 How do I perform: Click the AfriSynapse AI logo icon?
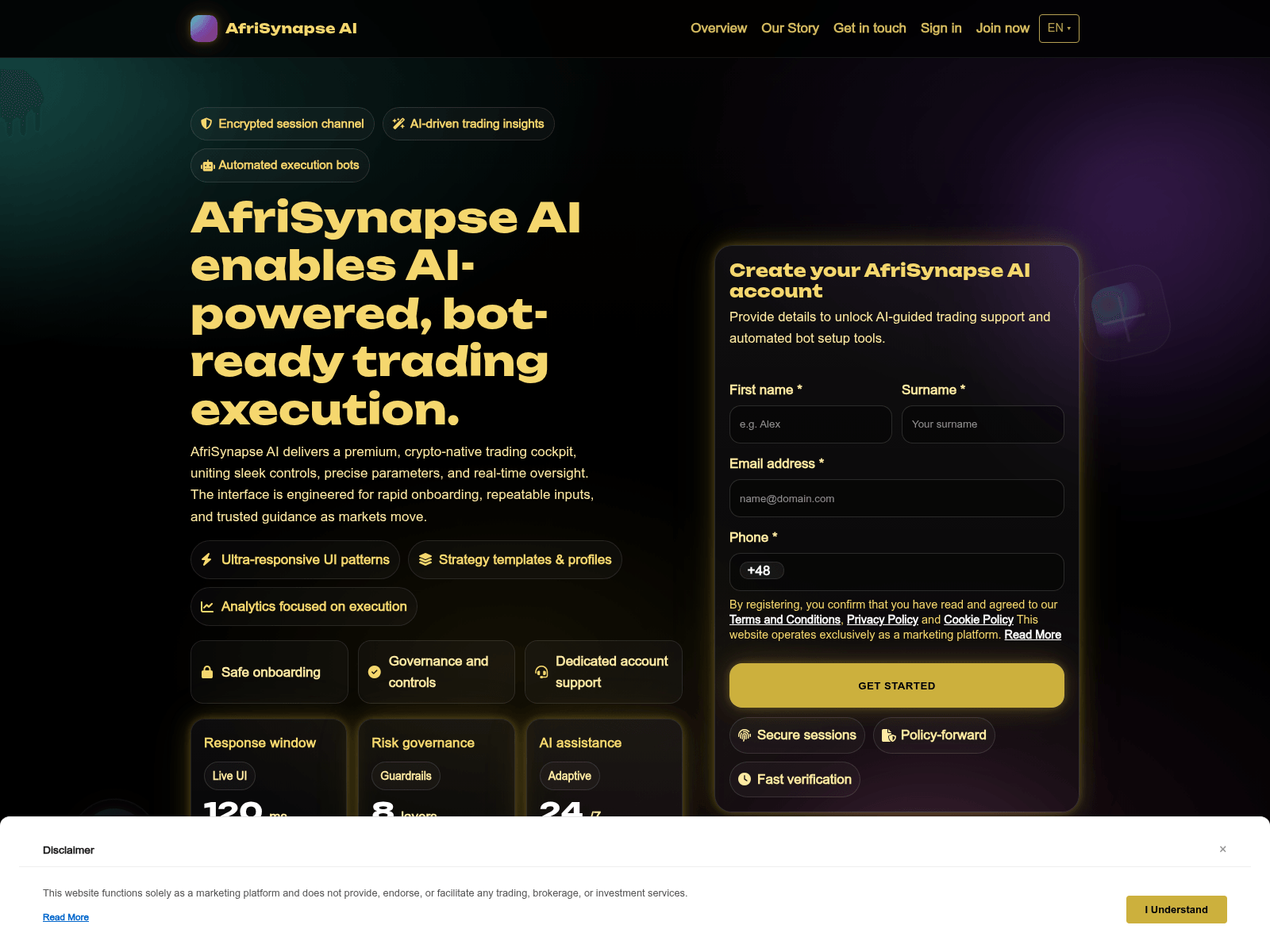pyautogui.click(x=204, y=29)
